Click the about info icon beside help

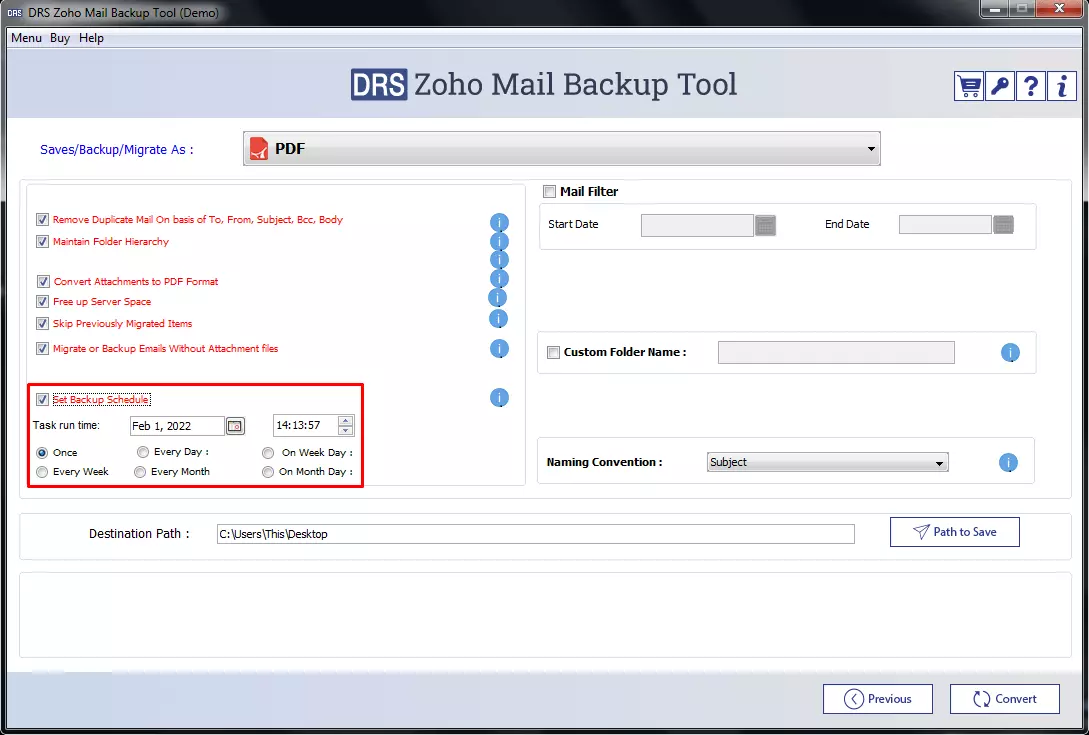pyautogui.click(x=1062, y=86)
